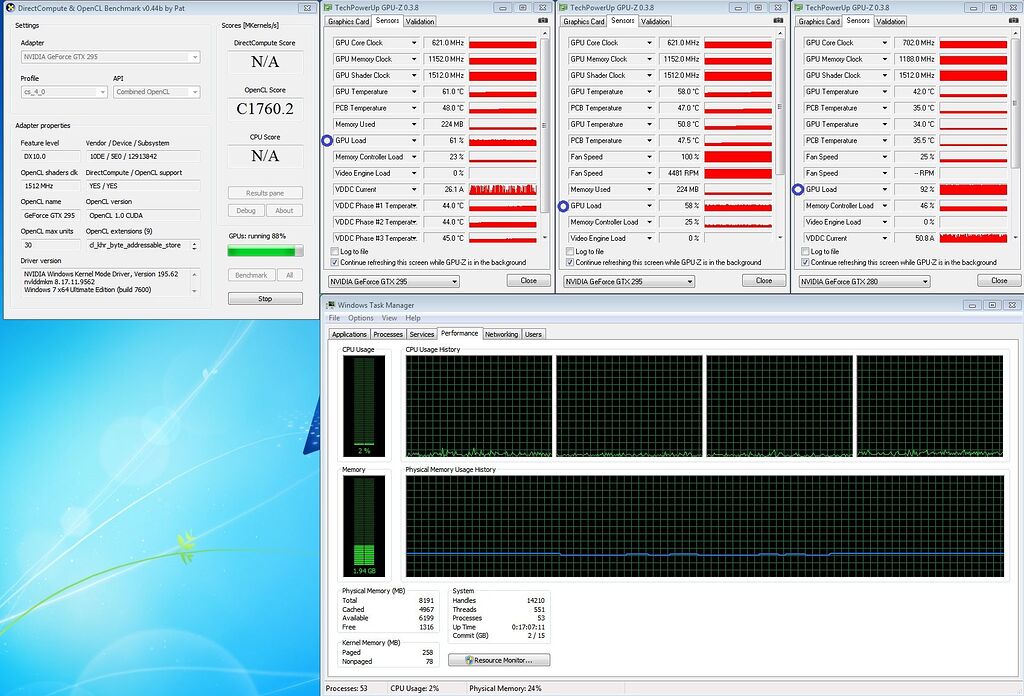Viewport: 1024px width, 696px height.
Task: Expand GPU Core Clock sensor dropdown in first GPU-Z
Action: 414,42
